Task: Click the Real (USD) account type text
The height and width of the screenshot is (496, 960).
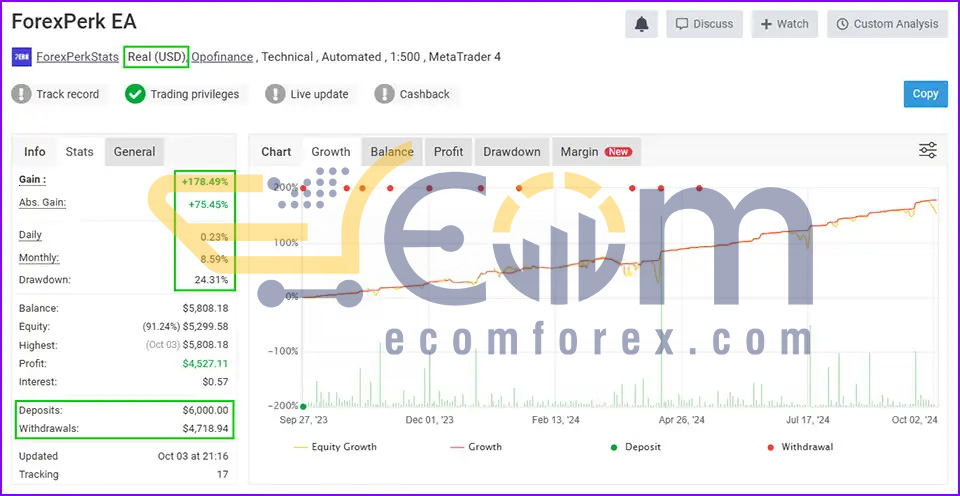Action: pos(156,57)
